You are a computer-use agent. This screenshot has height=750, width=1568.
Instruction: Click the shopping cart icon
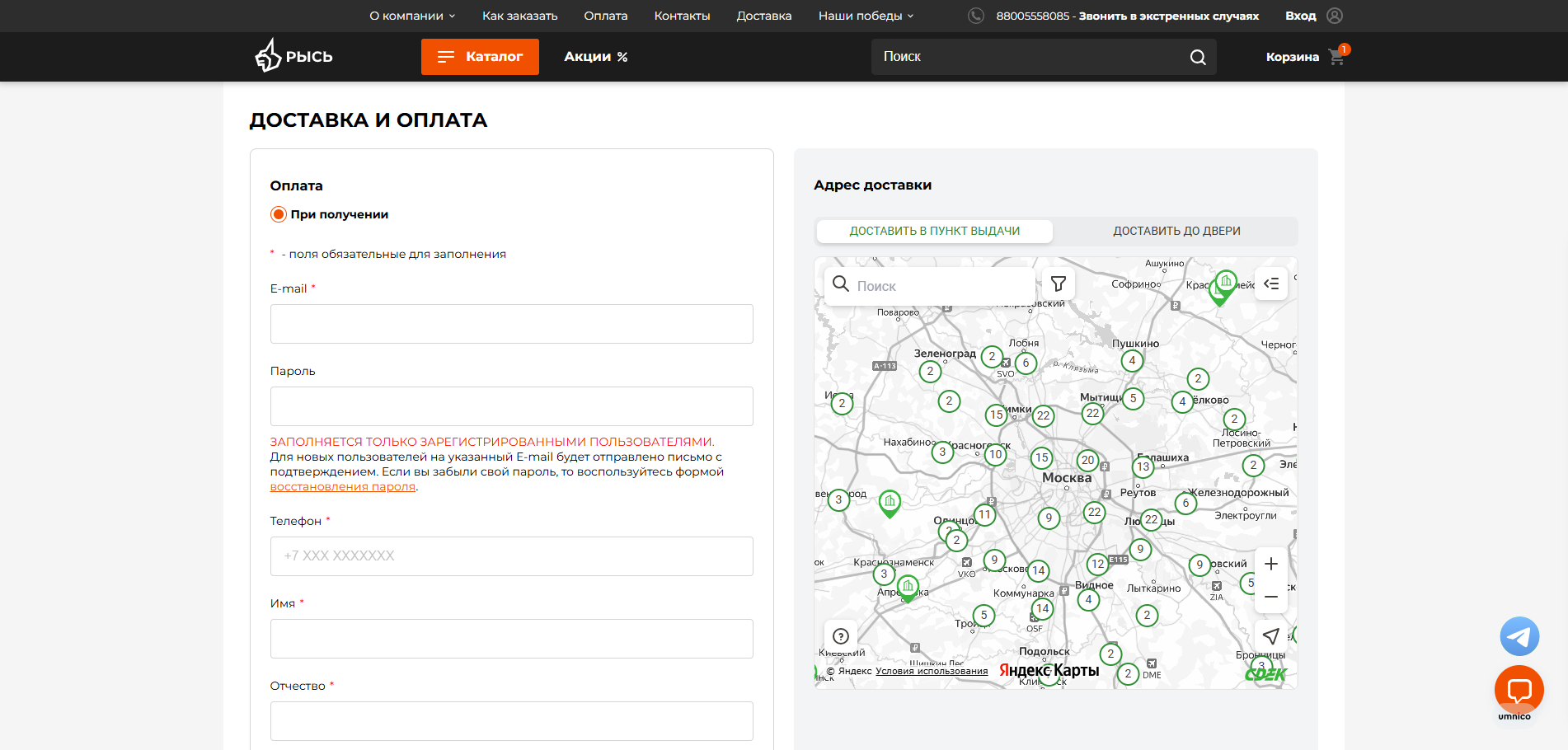pos(1336,57)
